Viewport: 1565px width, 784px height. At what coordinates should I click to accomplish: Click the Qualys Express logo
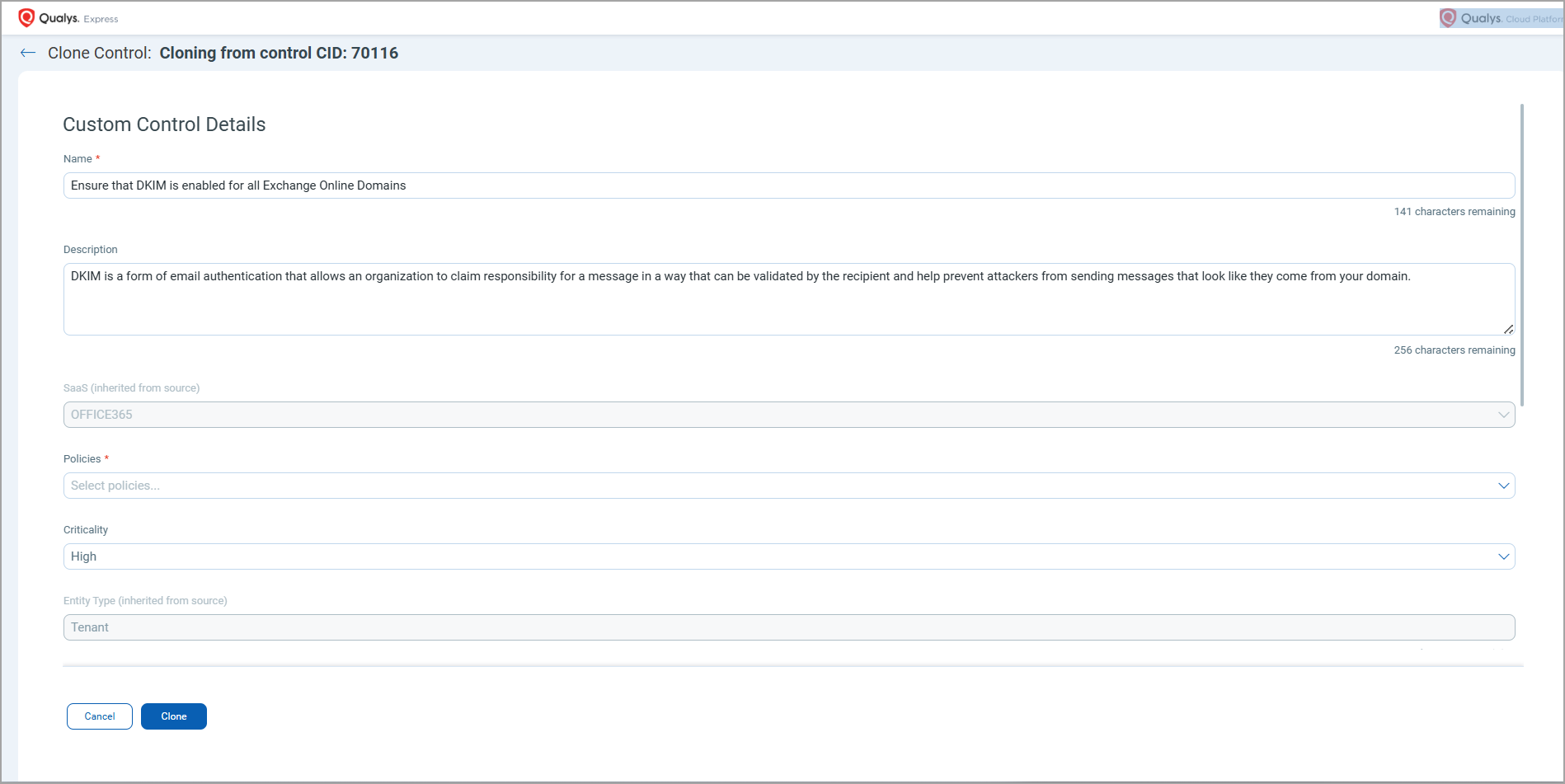coord(68,18)
